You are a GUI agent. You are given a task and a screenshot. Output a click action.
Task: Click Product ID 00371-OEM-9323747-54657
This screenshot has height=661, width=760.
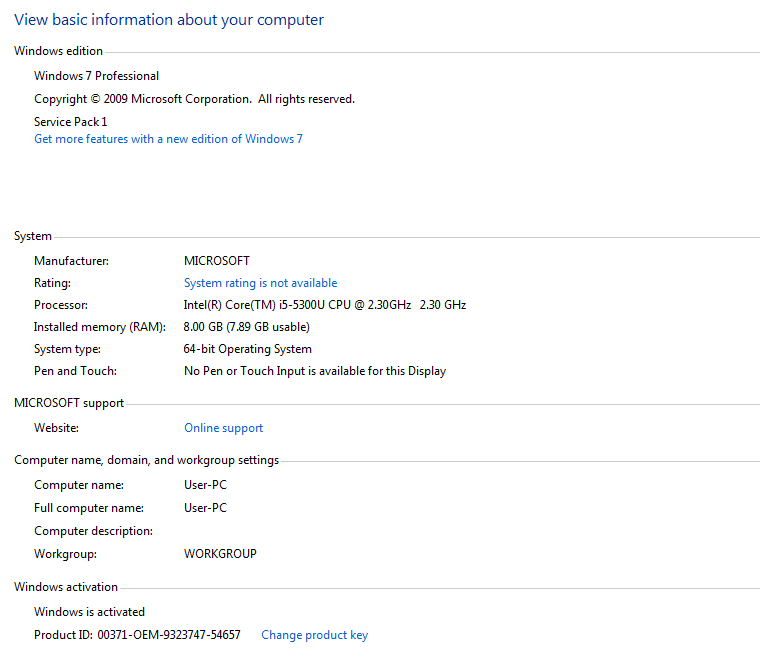coord(137,635)
